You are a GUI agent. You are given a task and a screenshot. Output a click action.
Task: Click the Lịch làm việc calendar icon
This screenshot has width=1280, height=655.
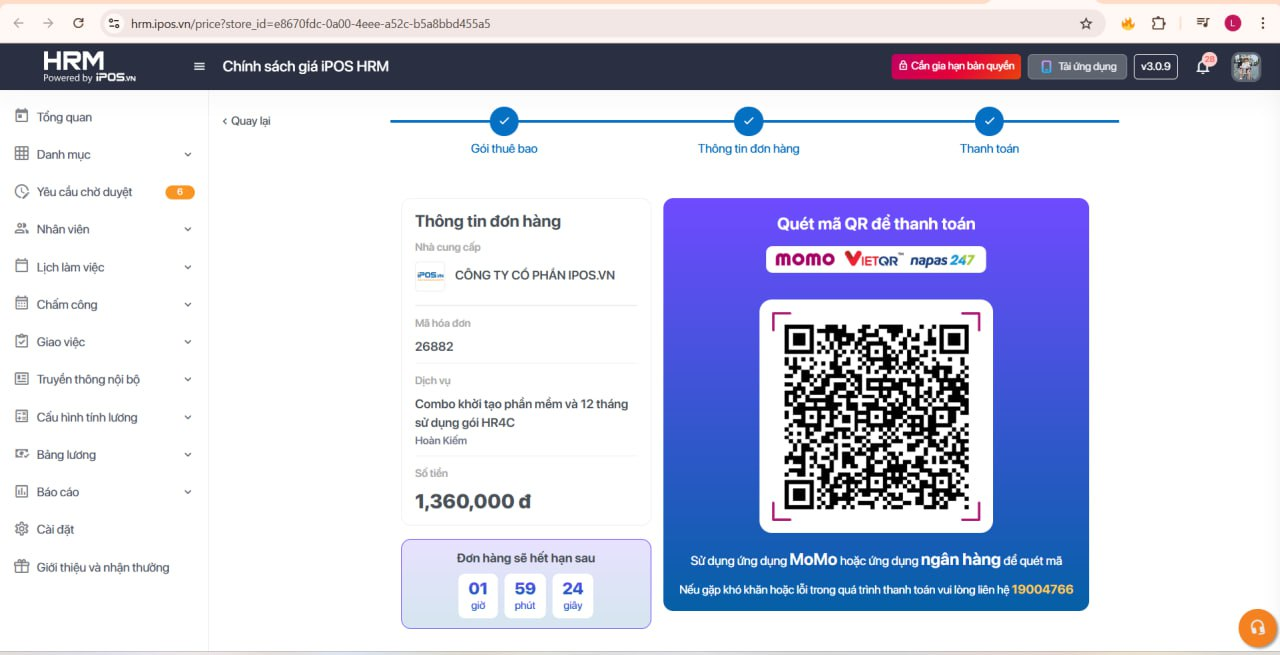(22, 267)
